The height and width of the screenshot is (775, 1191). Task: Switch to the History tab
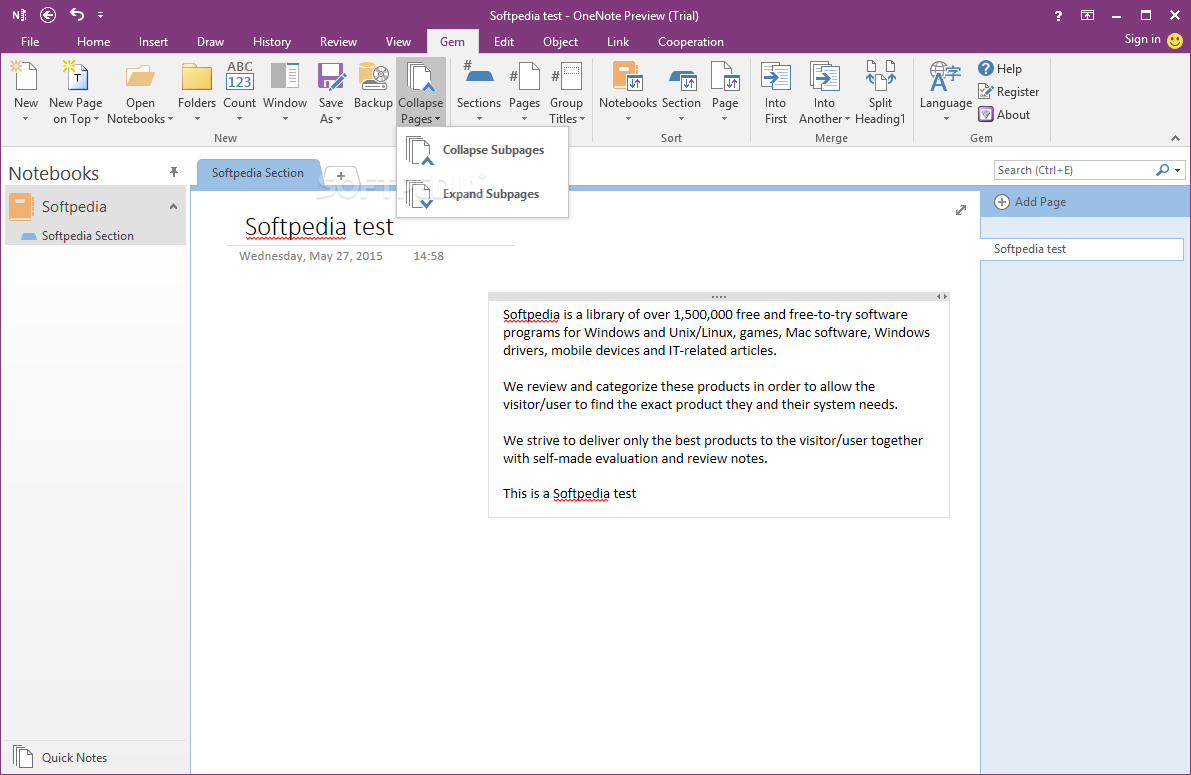click(x=272, y=42)
